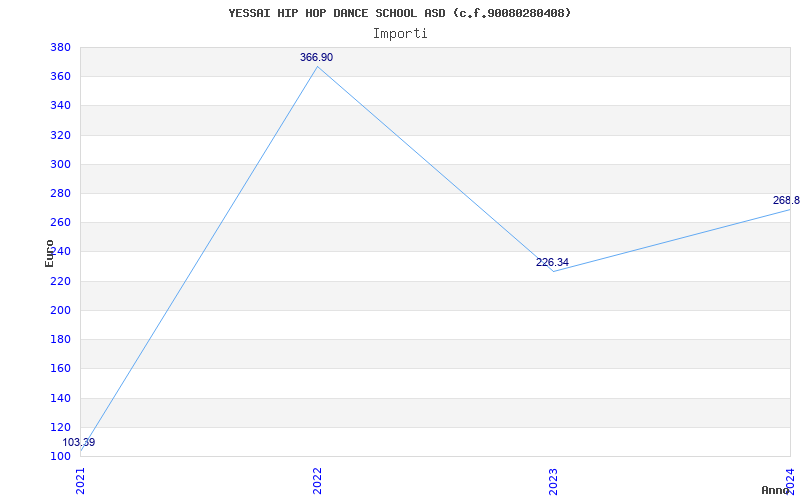Click the 2022 x-axis label
The width and height of the screenshot is (800, 500).
tap(317, 481)
